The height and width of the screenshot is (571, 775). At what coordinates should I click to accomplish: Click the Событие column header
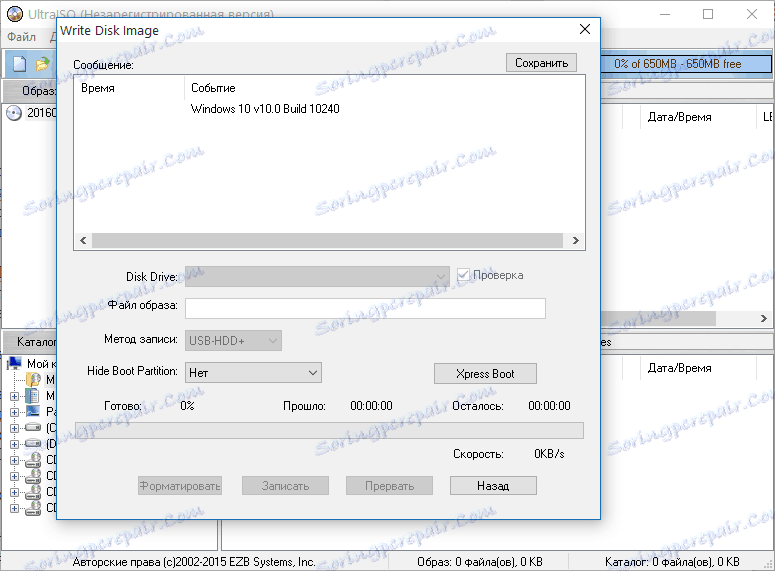click(x=213, y=88)
